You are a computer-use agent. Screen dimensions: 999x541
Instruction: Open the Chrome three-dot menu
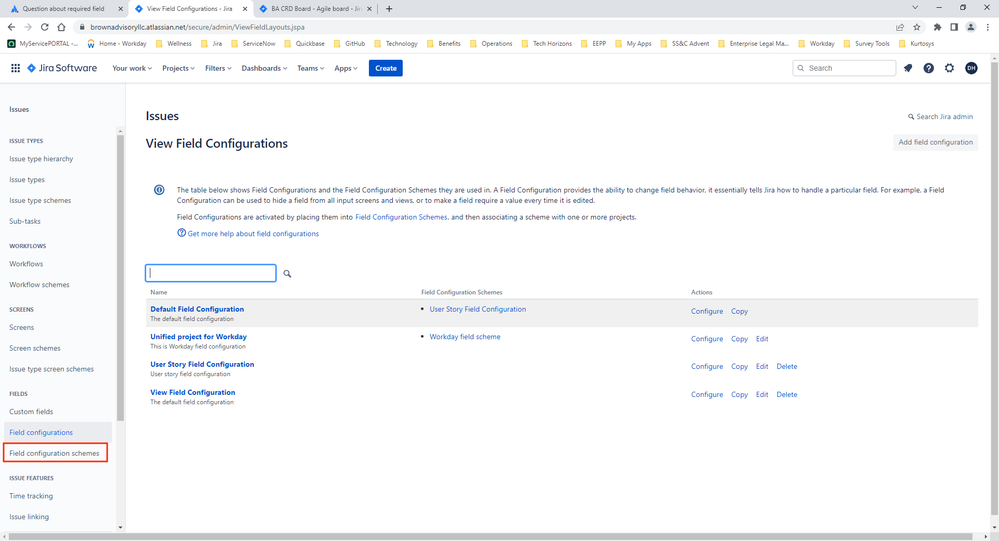[988, 27]
